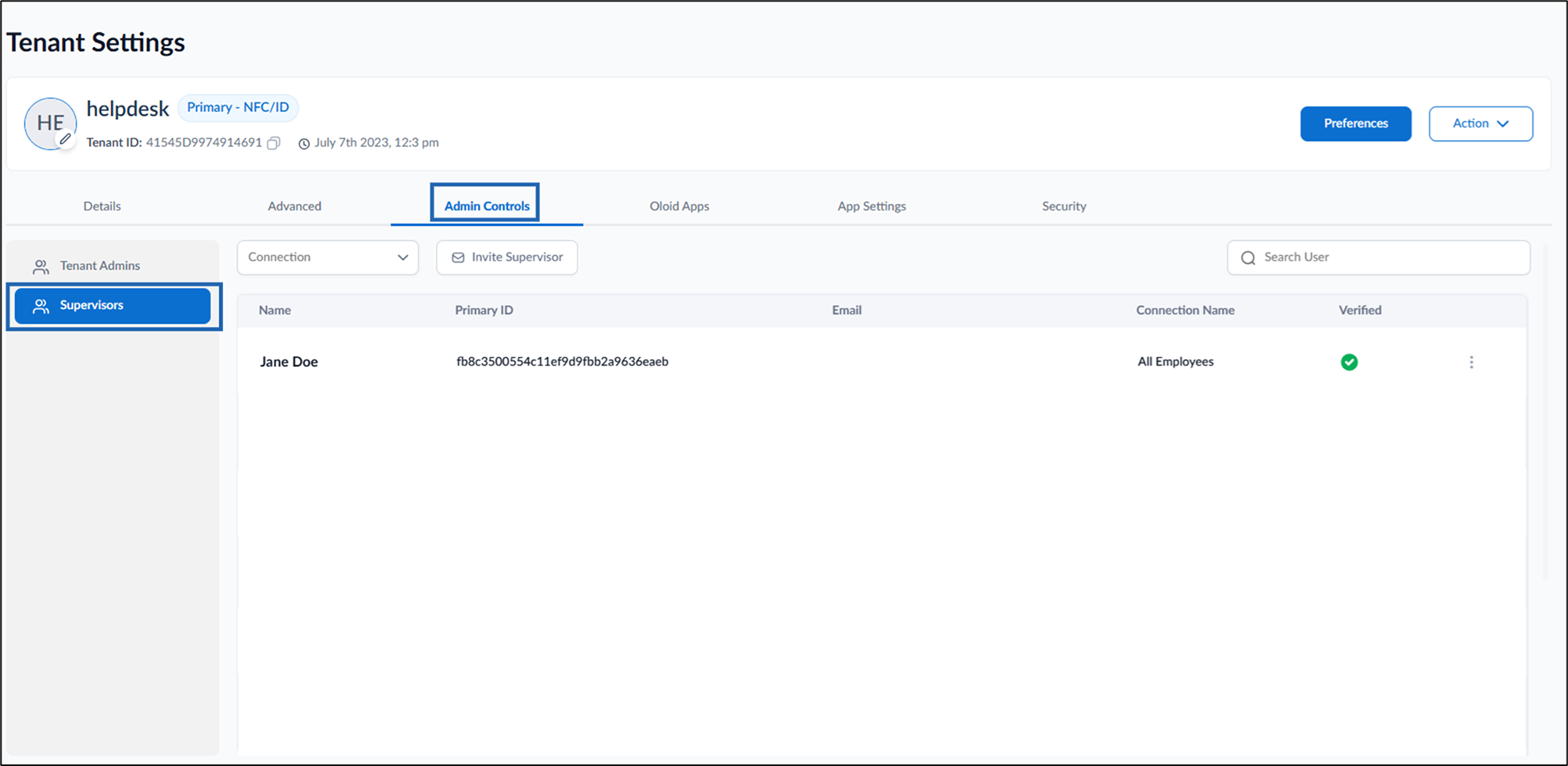The width and height of the screenshot is (1568, 766).
Task: Focus the Search User field
Action: pyautogui.click(x=1379, y=257)
